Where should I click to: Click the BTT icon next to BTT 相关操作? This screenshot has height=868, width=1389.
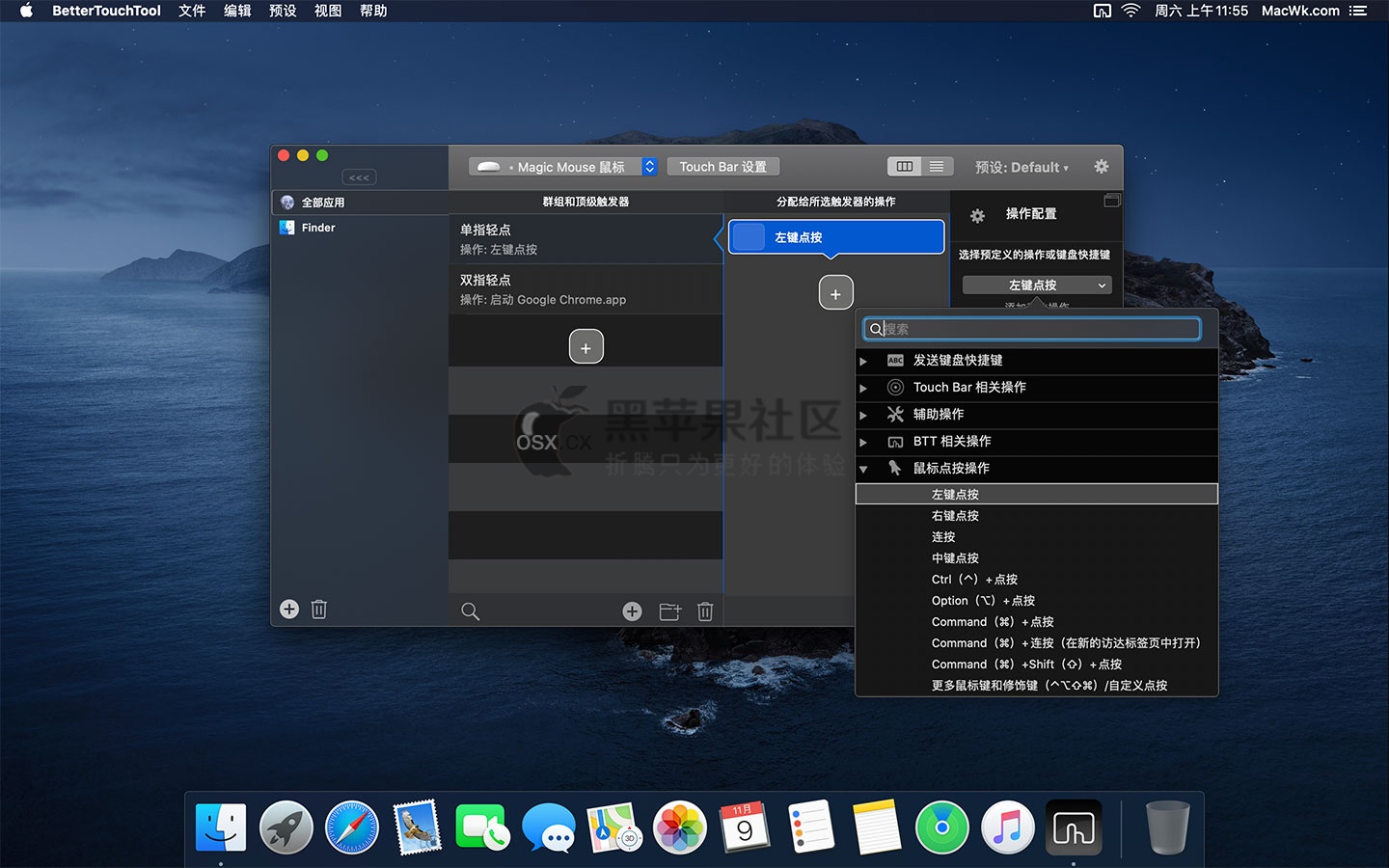coord(895,442)
